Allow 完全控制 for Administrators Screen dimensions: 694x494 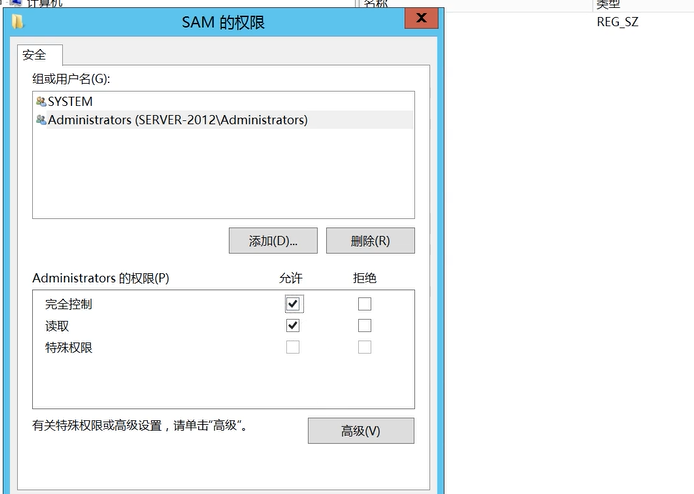[x=293, y=304]
